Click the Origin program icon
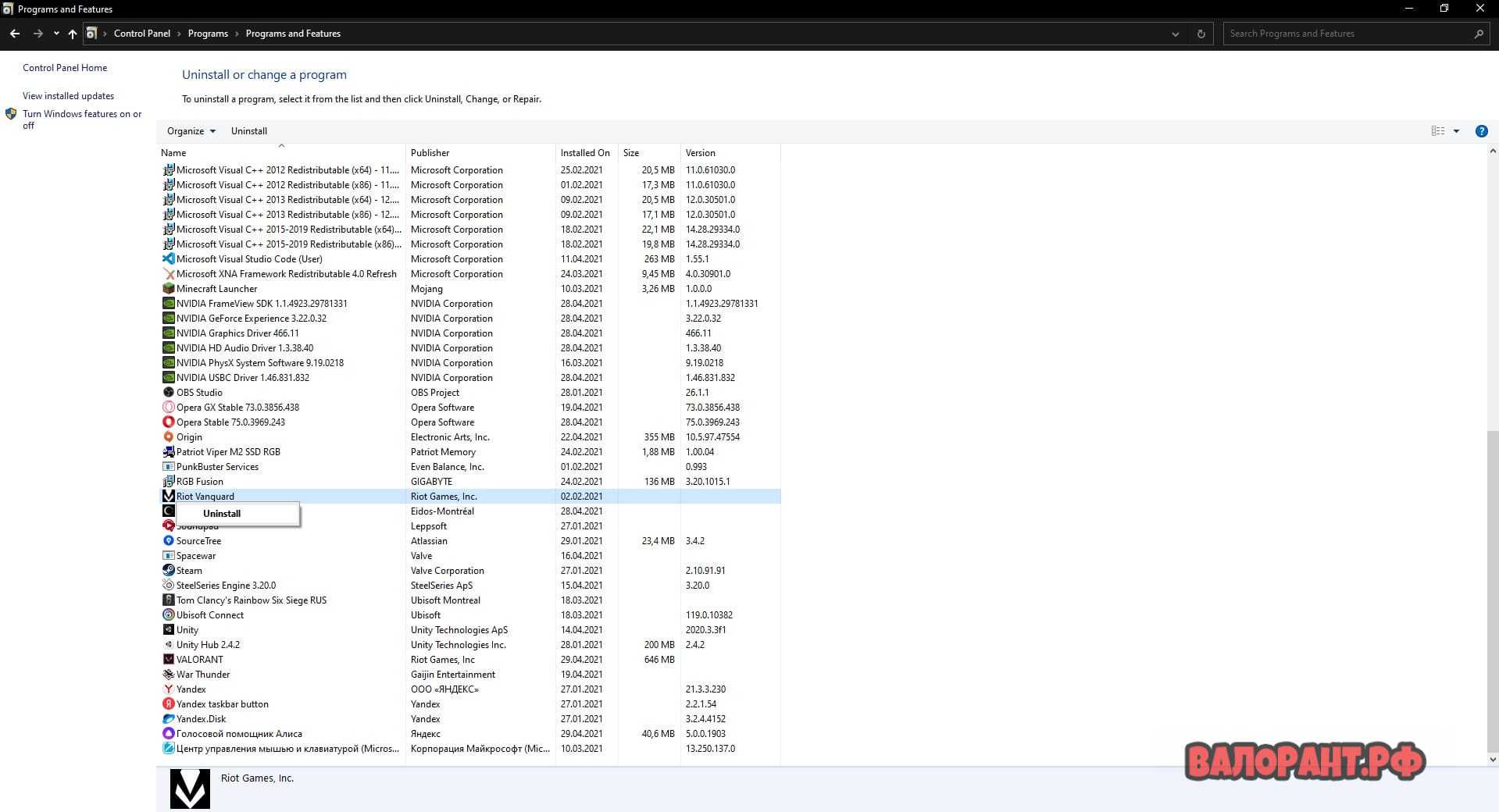 point(168,437)
